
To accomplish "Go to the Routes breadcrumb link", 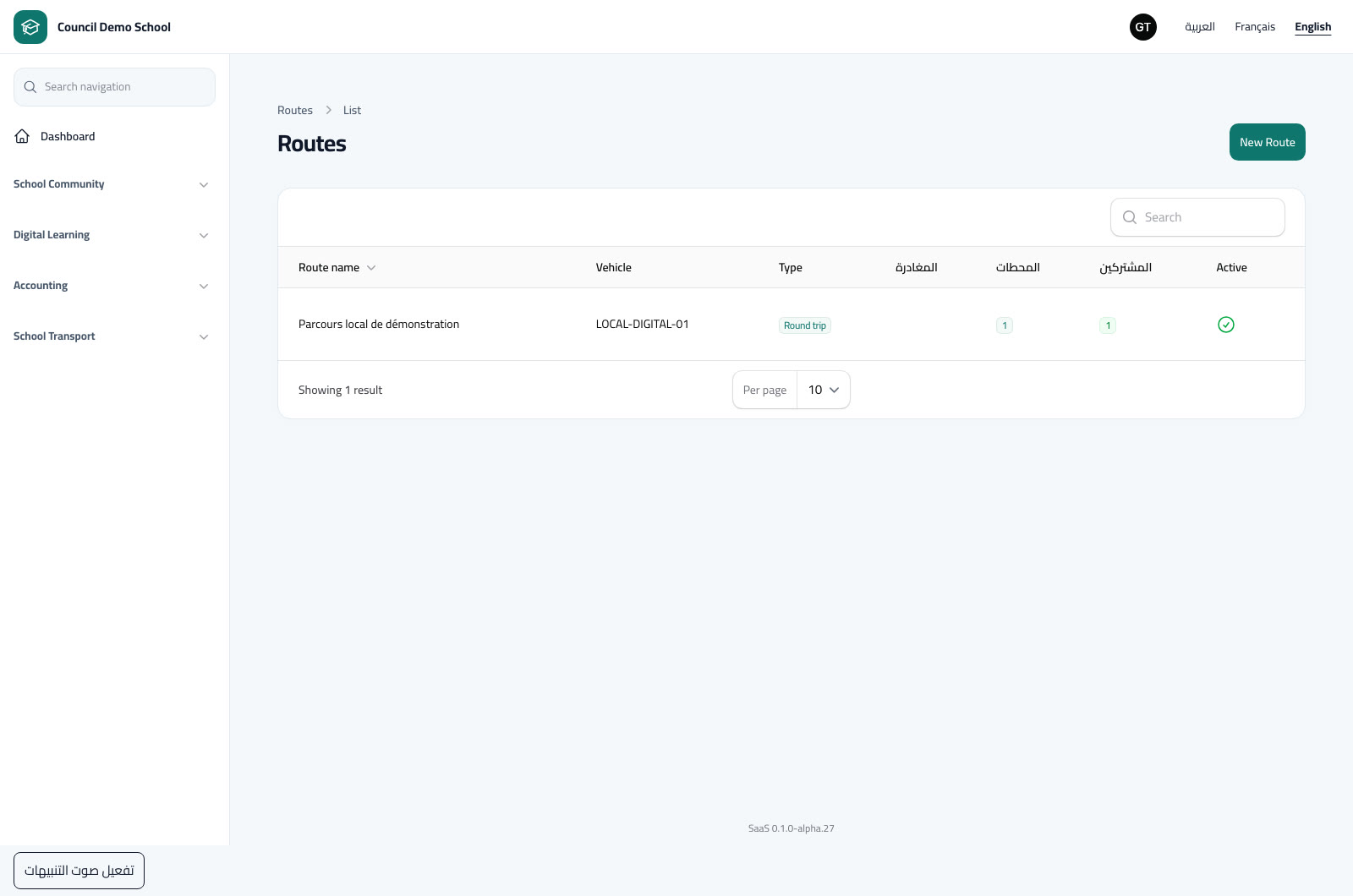I will pos(295,110).
